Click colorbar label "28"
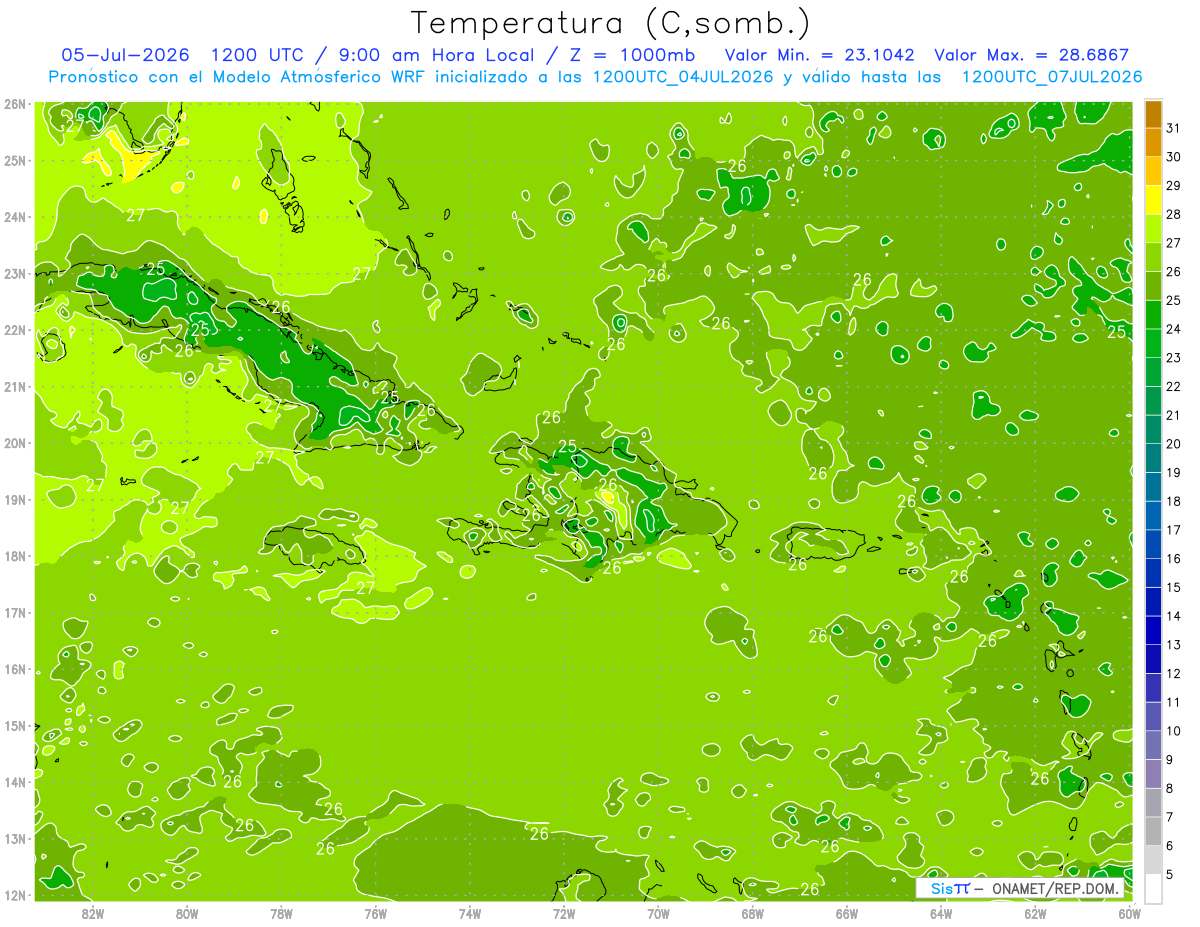This screenshot has height=927, width=1200. (x=1174, y=214)
